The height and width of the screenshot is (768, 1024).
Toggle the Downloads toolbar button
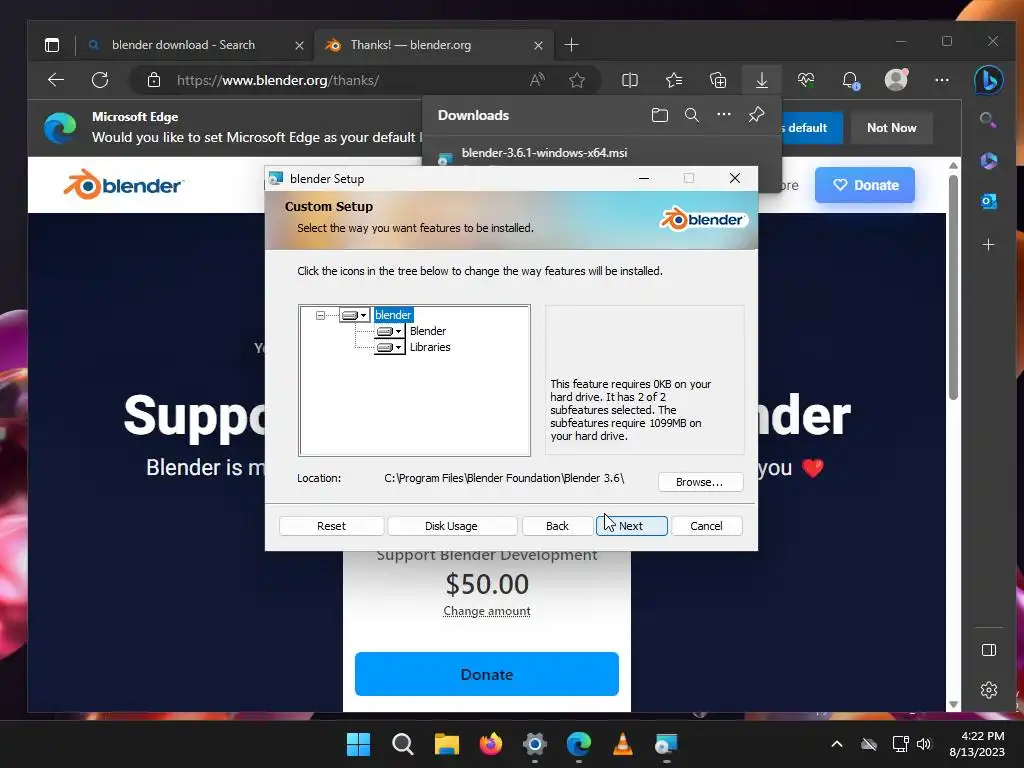click(761, 80)
